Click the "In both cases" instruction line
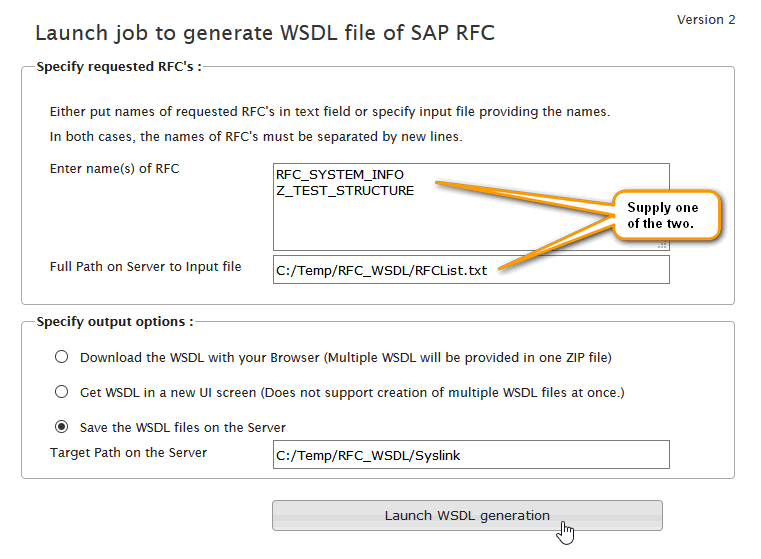The height and width of the screenshot is (559, 761). 256,136
